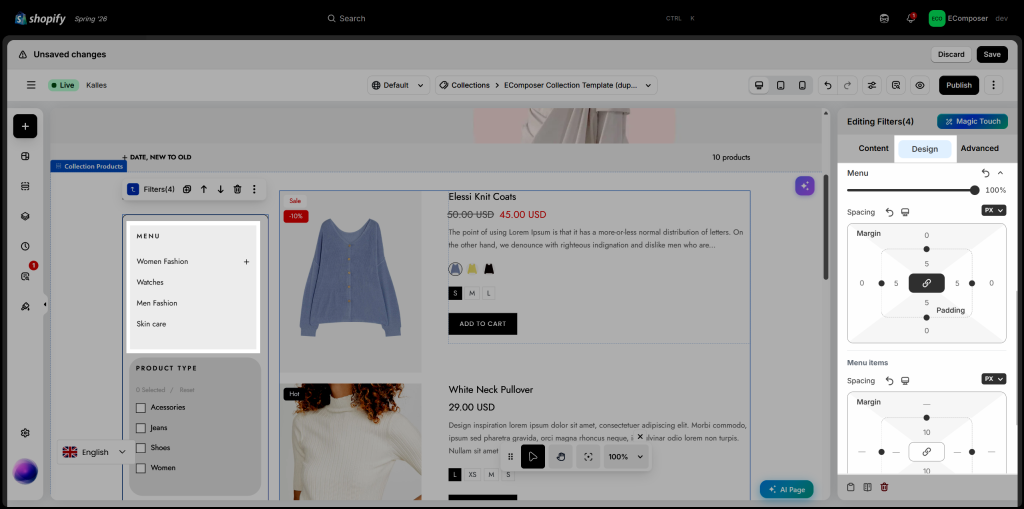1024x509 pixels.
Task: Click responsive device icon beside Menu Spacing
Action: pos(905,212)
